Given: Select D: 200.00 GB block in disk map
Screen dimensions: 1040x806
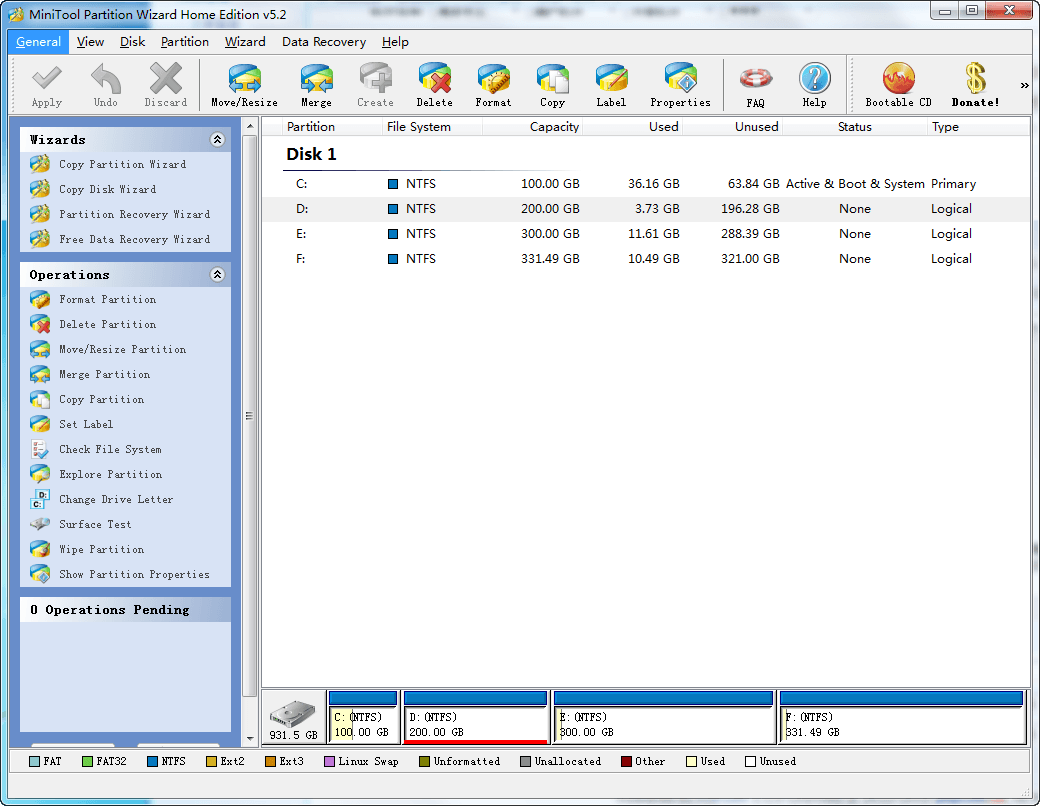Looking at the screenshot, I should (476, 717).
